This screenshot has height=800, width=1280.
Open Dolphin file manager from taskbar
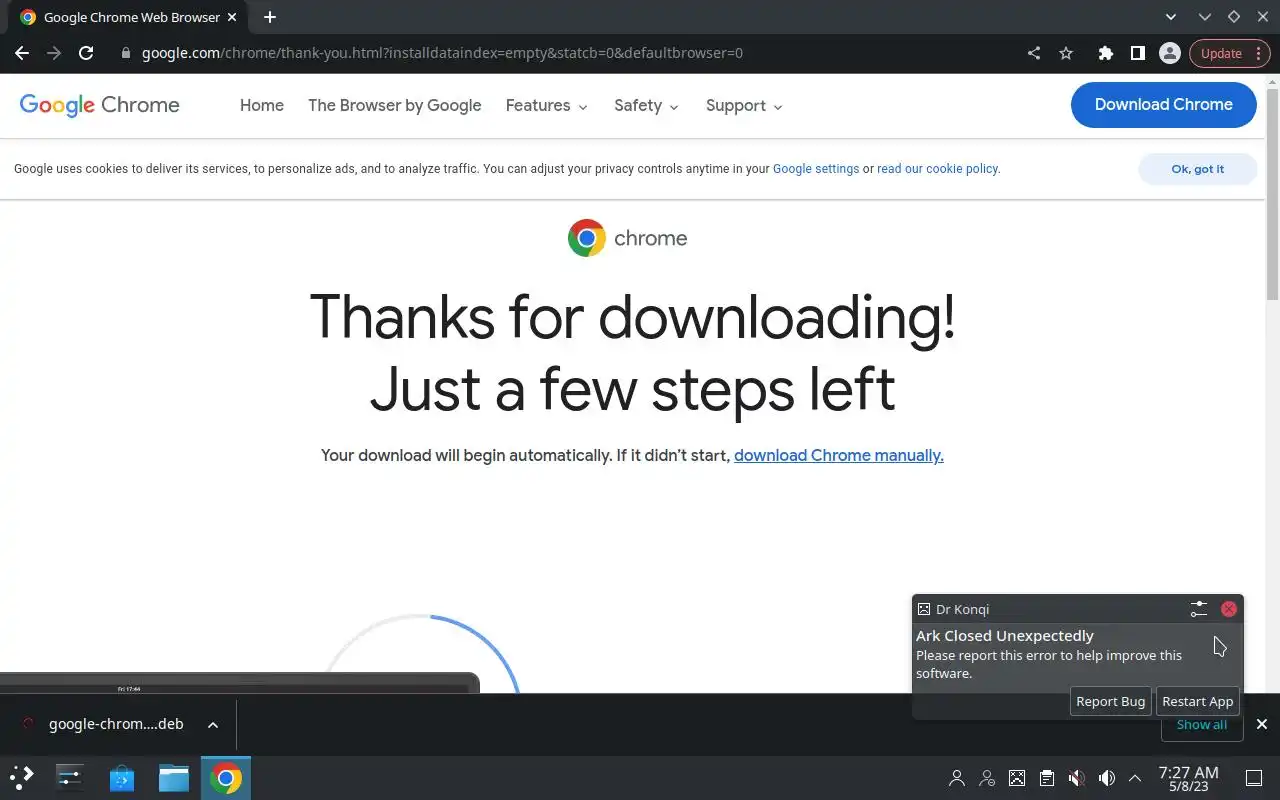[x=174, y=777]
